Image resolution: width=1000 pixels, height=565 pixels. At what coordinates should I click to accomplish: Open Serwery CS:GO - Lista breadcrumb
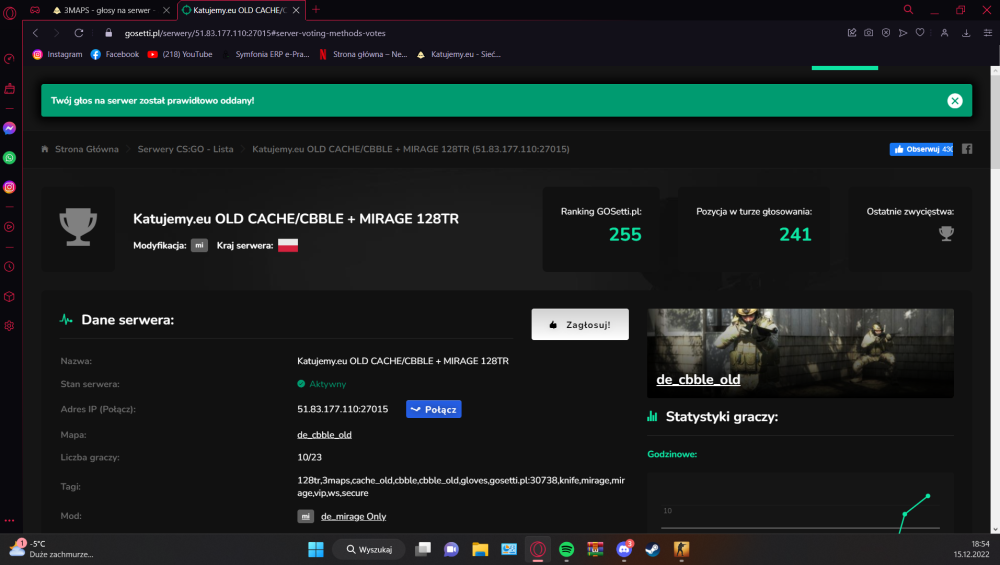[x=186, y=149]
